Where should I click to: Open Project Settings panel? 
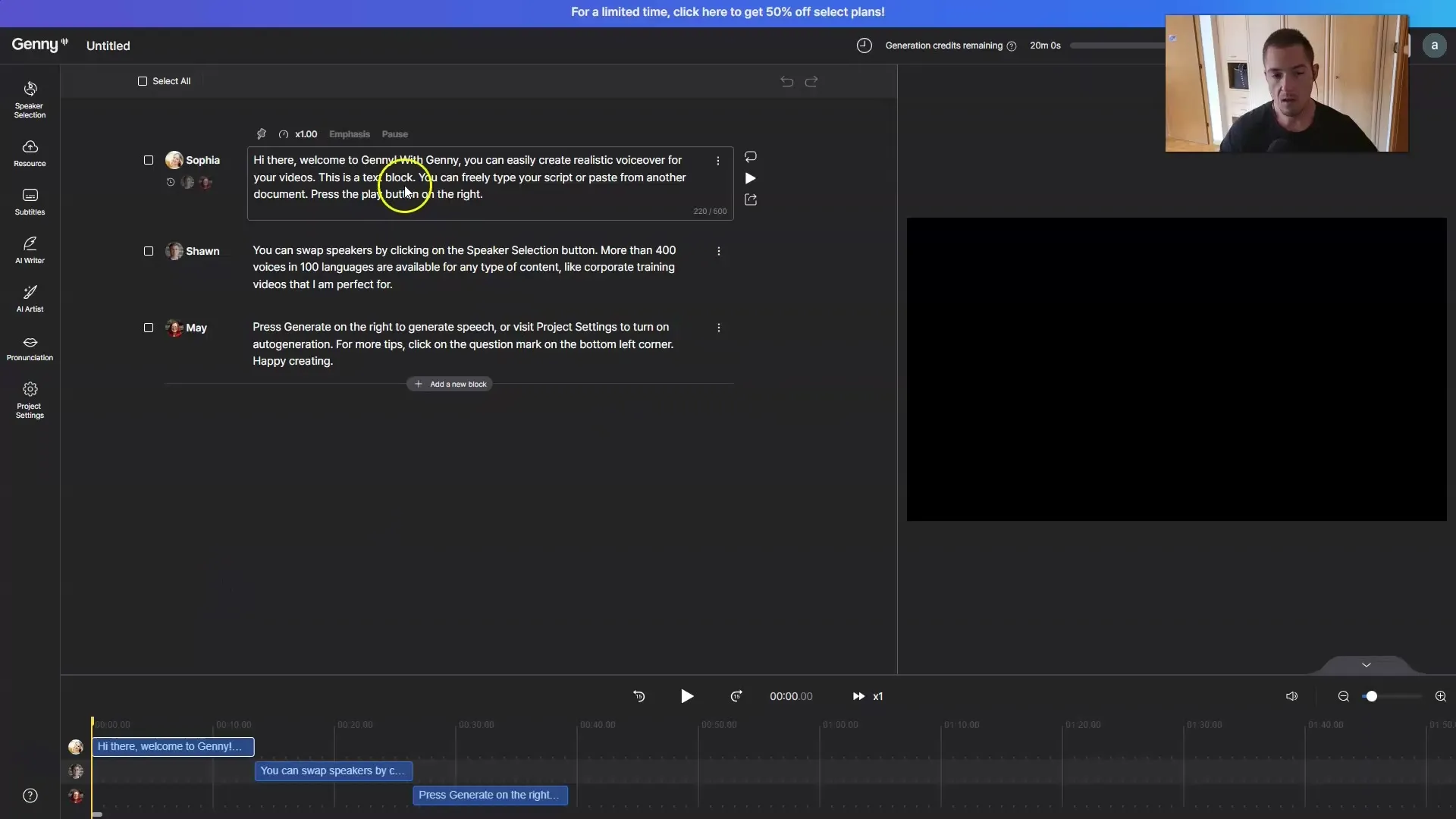pos(29,398)
